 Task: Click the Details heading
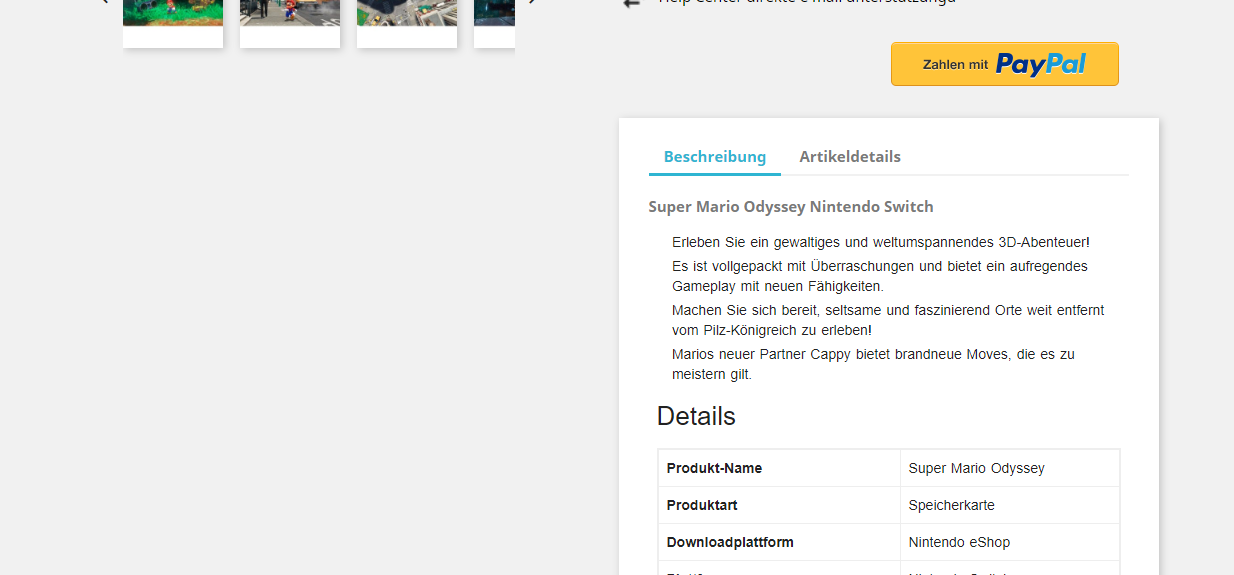(696, 416)
